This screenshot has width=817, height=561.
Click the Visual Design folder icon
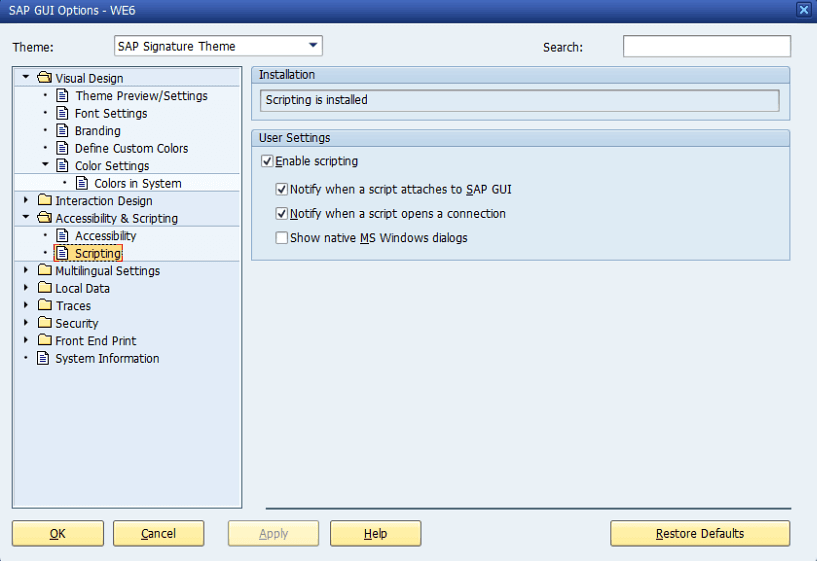coord(45,78)
